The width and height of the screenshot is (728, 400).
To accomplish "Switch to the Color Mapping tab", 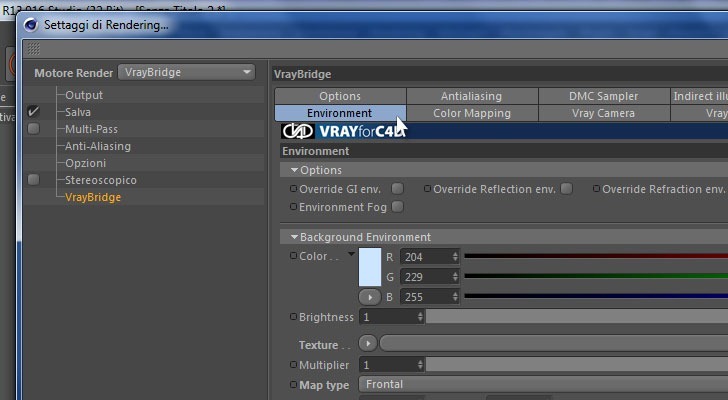I will [472, 113].
